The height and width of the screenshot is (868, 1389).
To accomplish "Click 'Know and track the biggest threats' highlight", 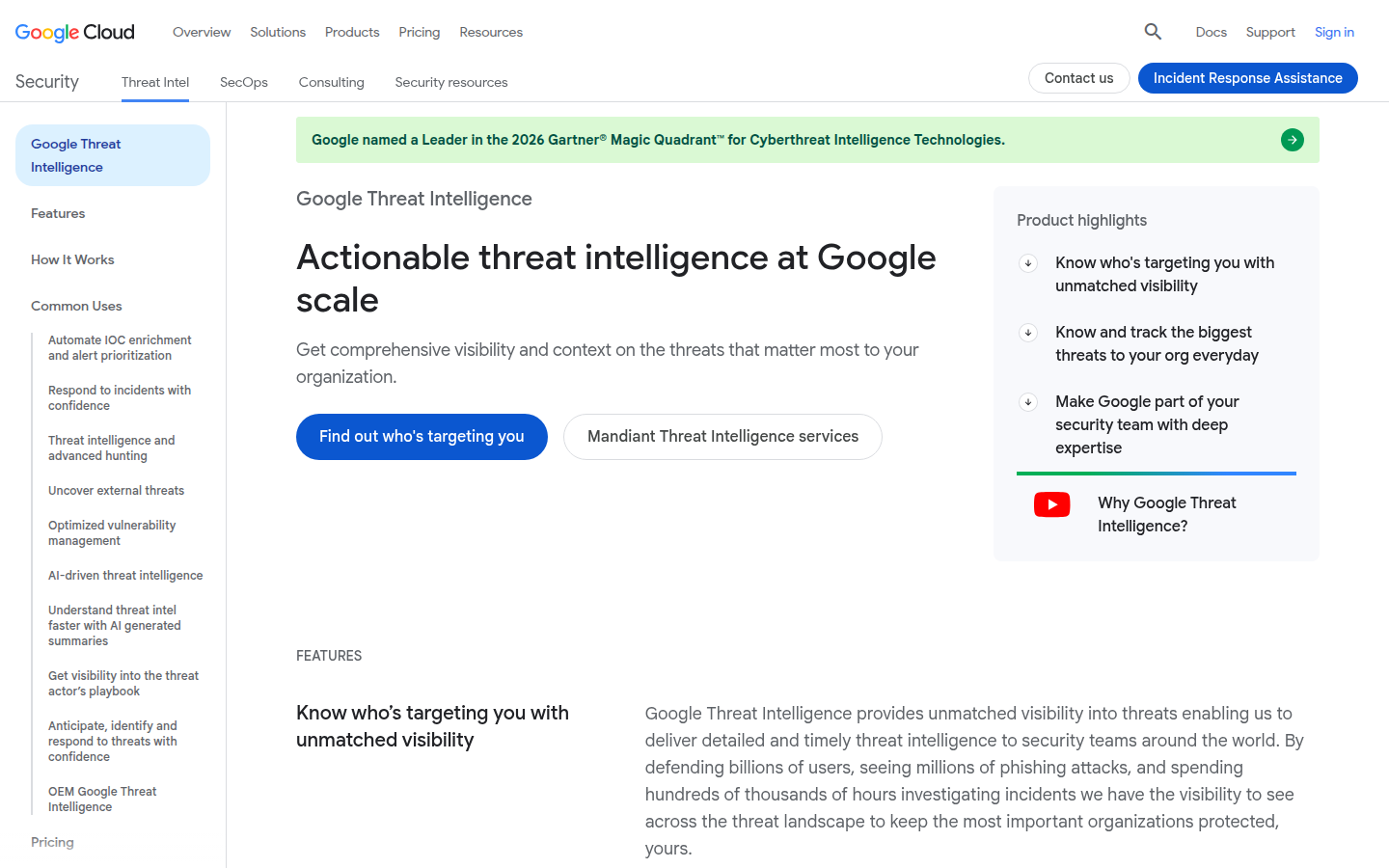I will [1157, 344].
